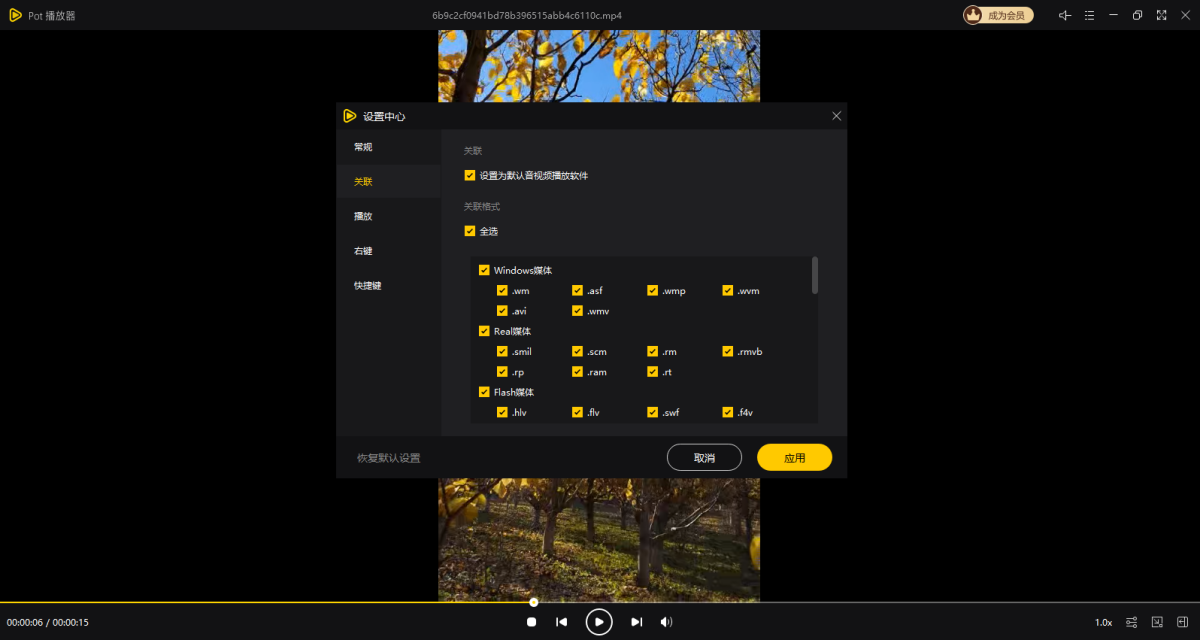Uncheck 设置为默认音视频播放软件 checkbox

[x=470, y=176]
